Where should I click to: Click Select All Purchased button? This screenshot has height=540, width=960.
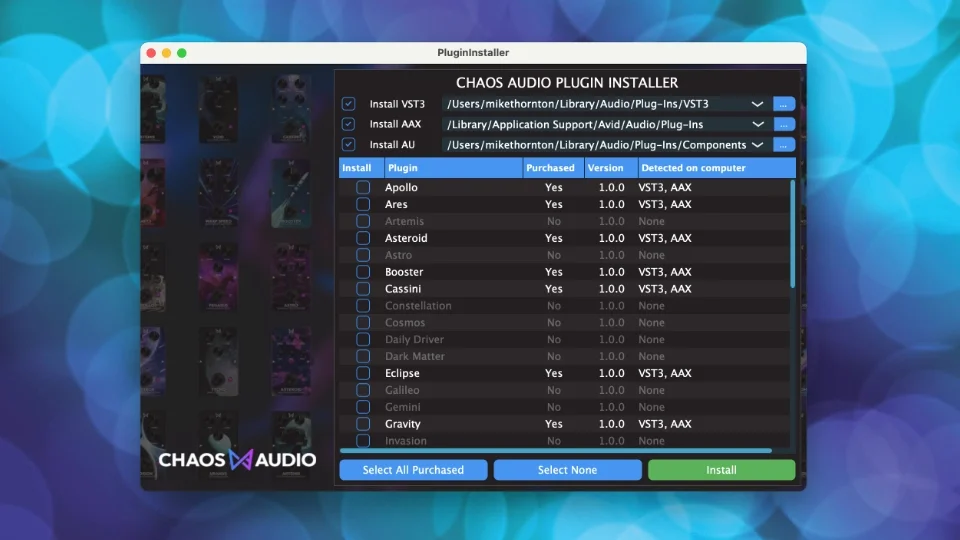pyautogui.click(x=413, y=470)
